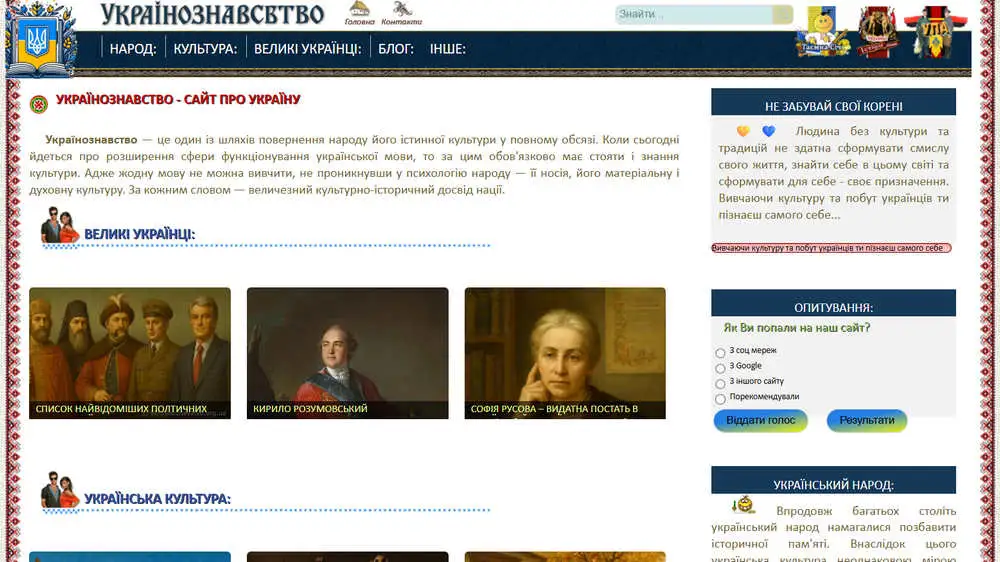
Task: Open the Кирило Розумовський portrait thumbnail
Action: (348, 353)
